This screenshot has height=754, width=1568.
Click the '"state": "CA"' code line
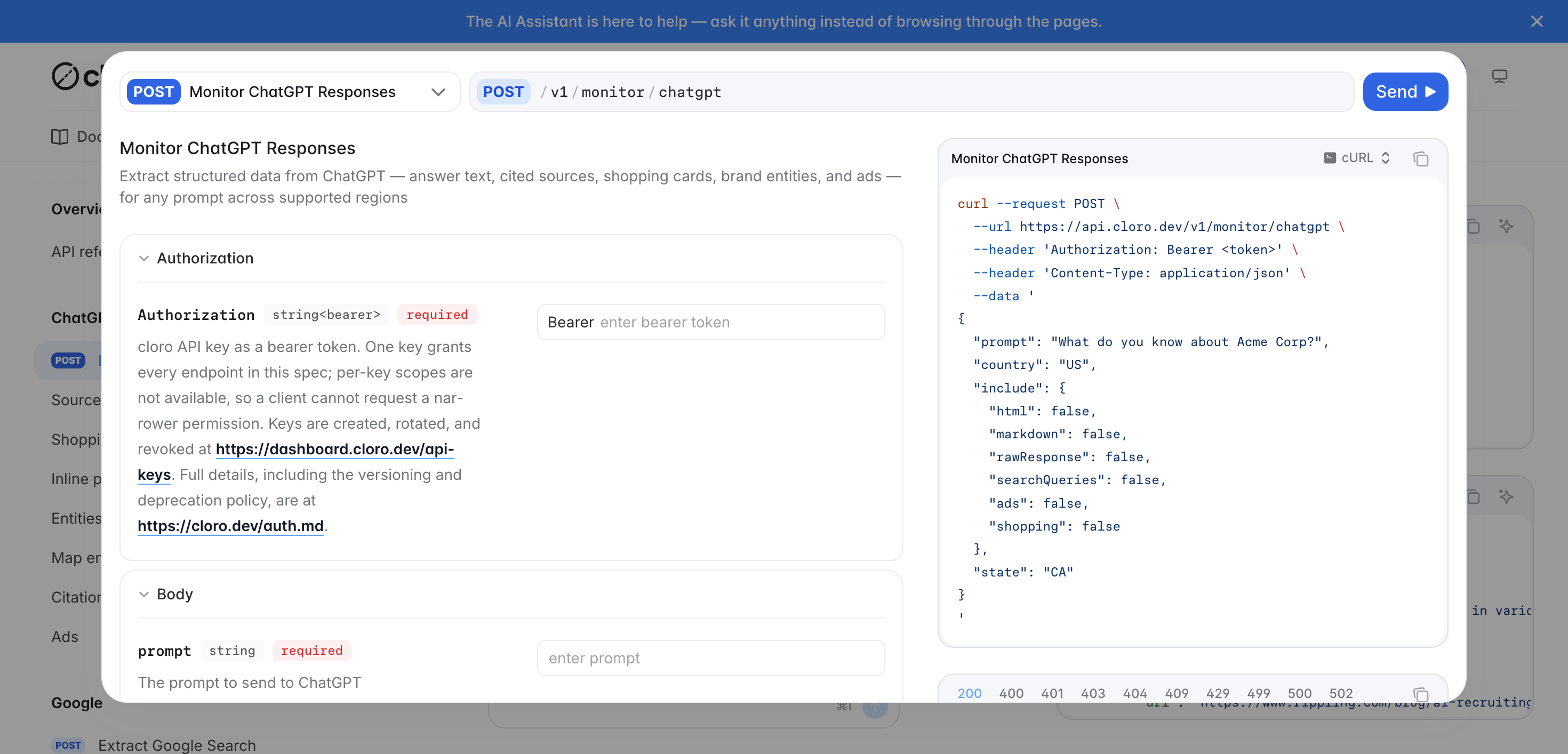click(1022, 572)
